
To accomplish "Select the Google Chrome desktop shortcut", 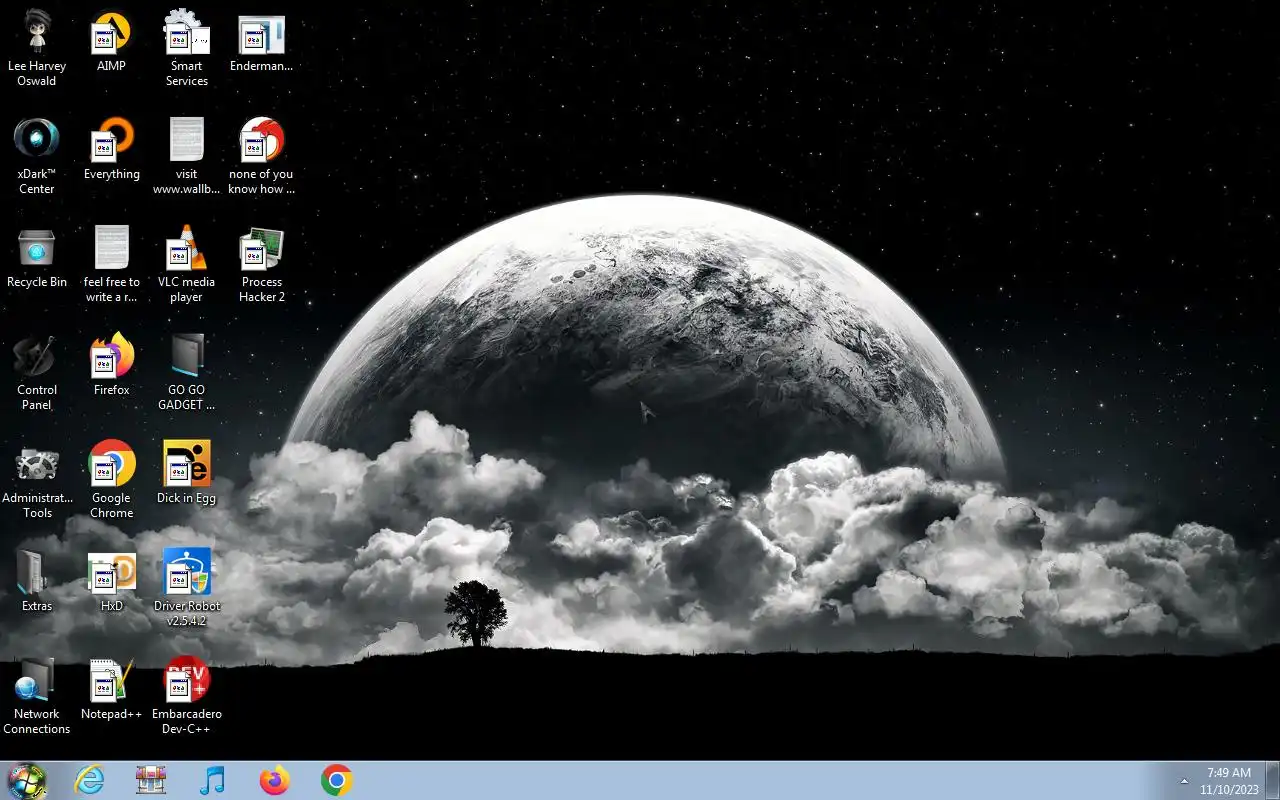I will click(111, 481).
